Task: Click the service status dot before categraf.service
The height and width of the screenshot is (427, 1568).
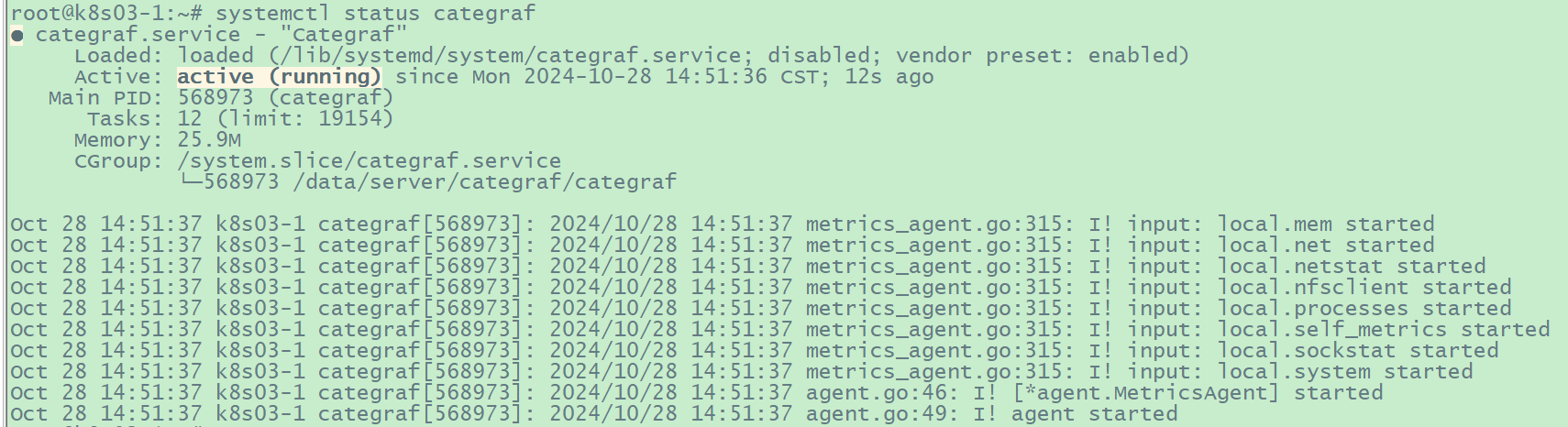Action: click(17, 36)
